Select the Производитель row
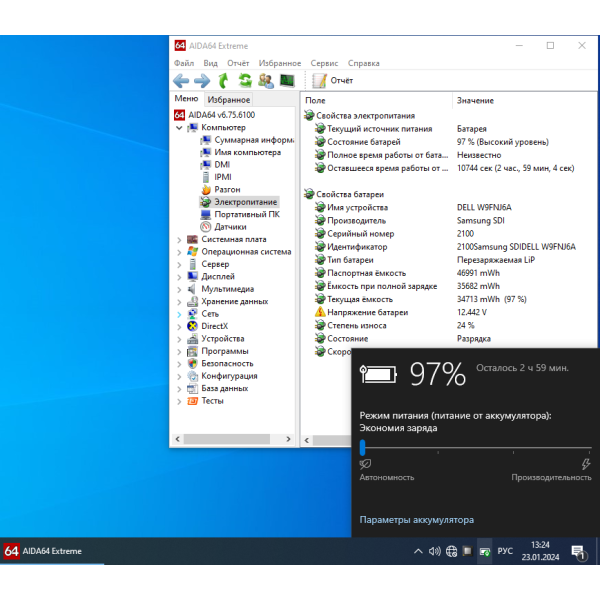This screenshot has height=600, width=600. click(x=450, y=221)
